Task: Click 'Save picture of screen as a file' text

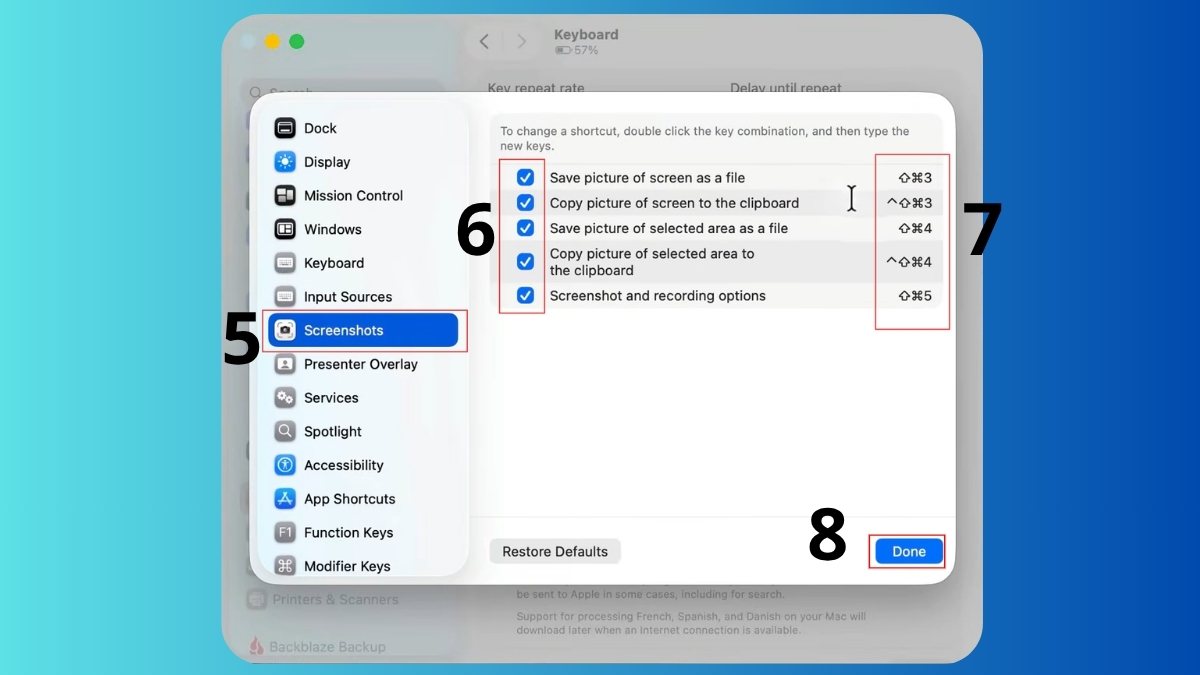Action: pyautogui.click(x=647, y=178)
